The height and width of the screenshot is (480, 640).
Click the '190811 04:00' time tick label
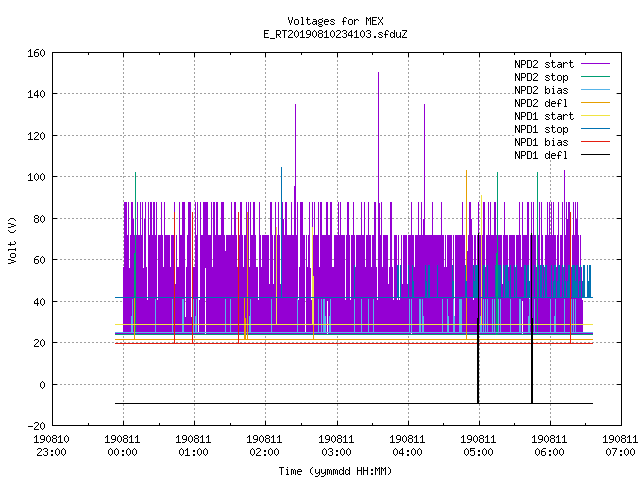pos(407,446)
